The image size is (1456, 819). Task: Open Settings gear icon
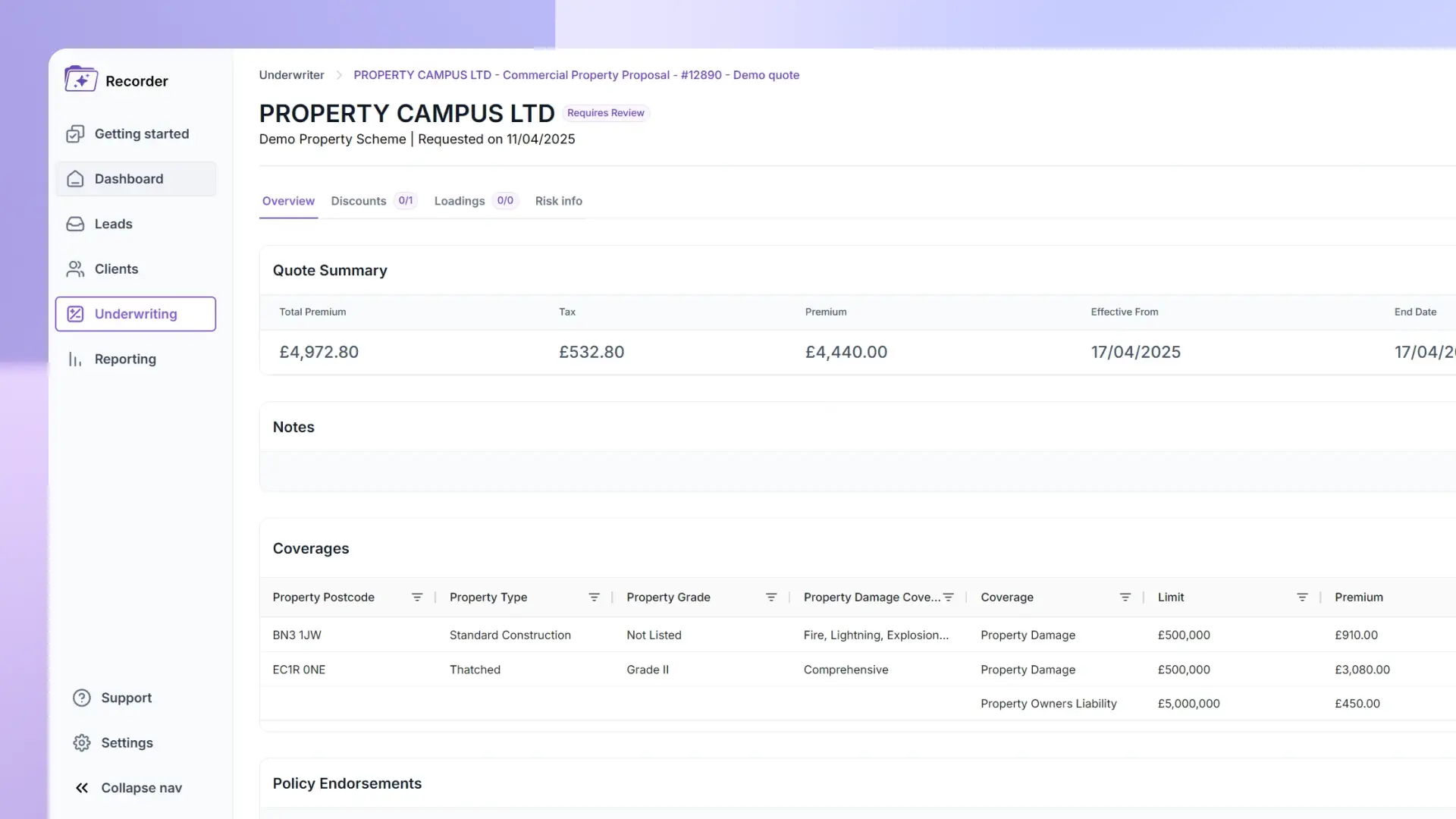pos(82,743)
